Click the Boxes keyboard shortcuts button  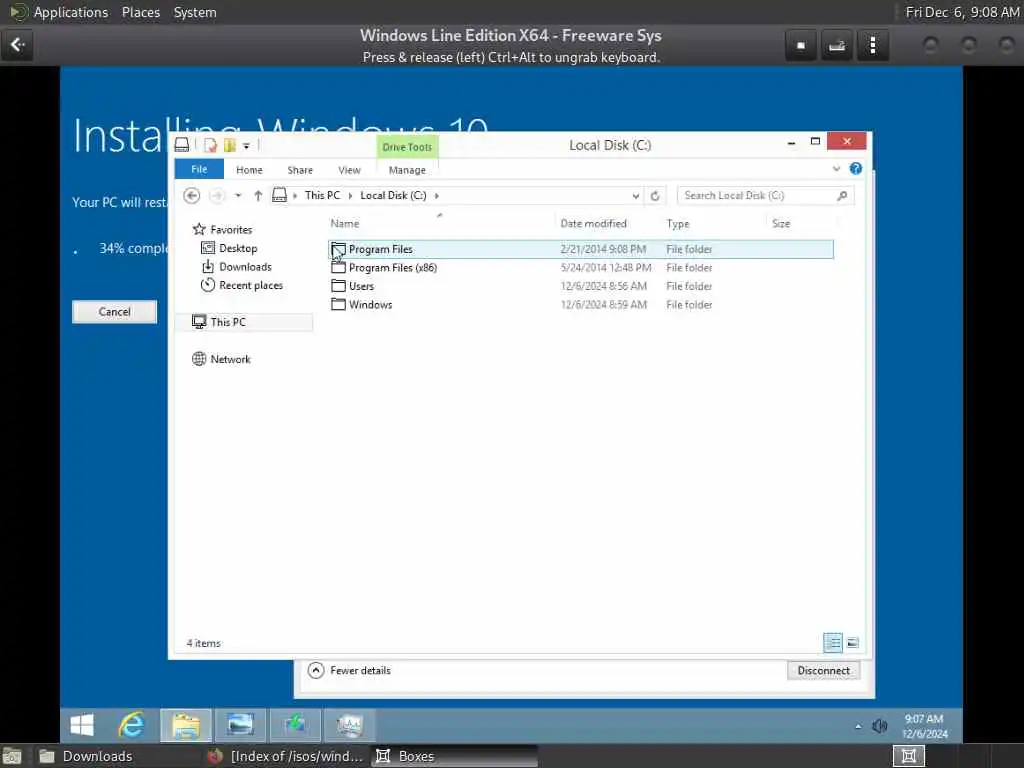[837, 45]
